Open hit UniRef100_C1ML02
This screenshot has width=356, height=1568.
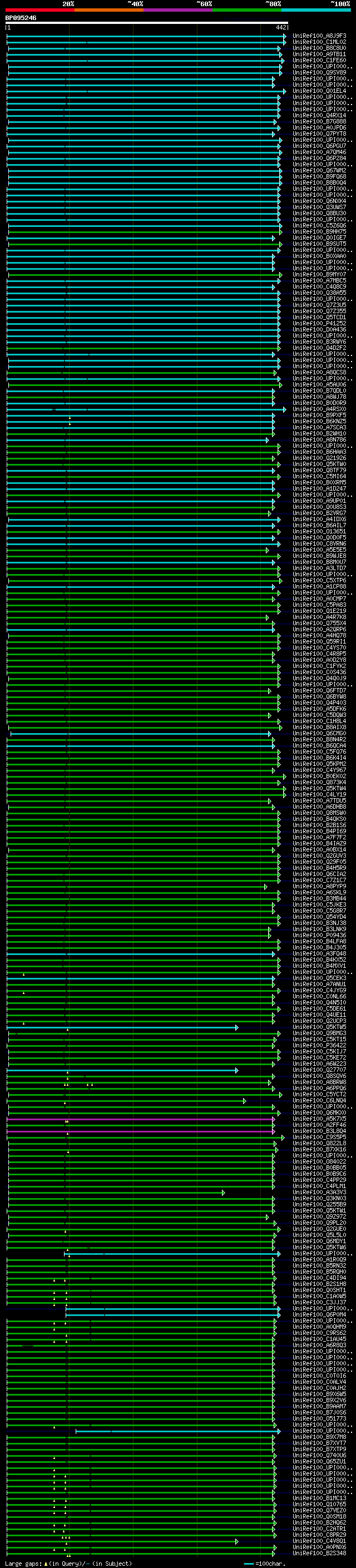319,42
